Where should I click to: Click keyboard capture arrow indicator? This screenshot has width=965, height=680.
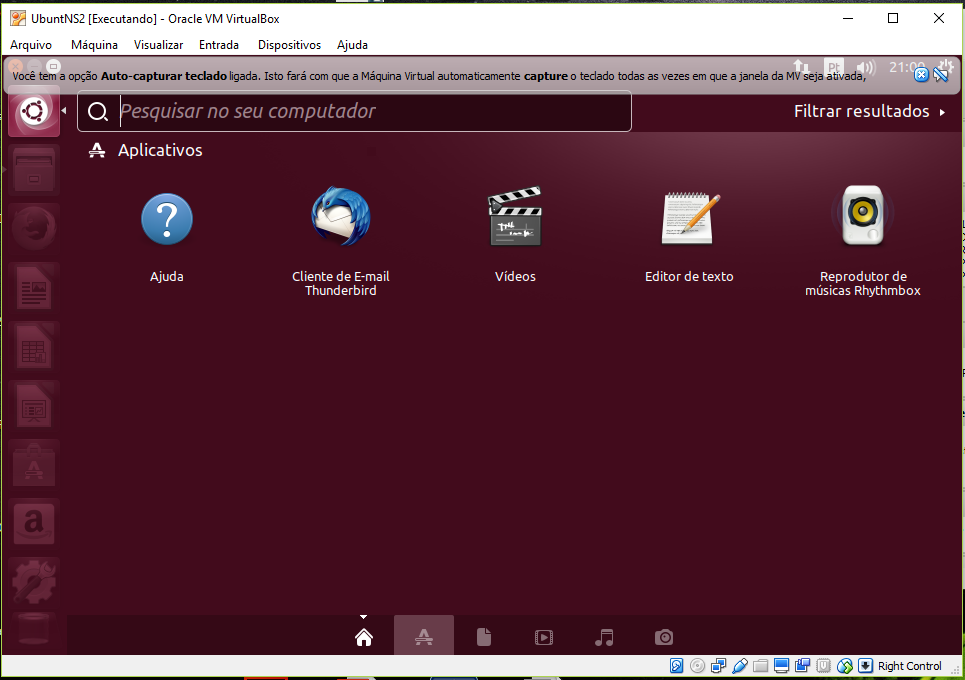[x=865, y=666]
